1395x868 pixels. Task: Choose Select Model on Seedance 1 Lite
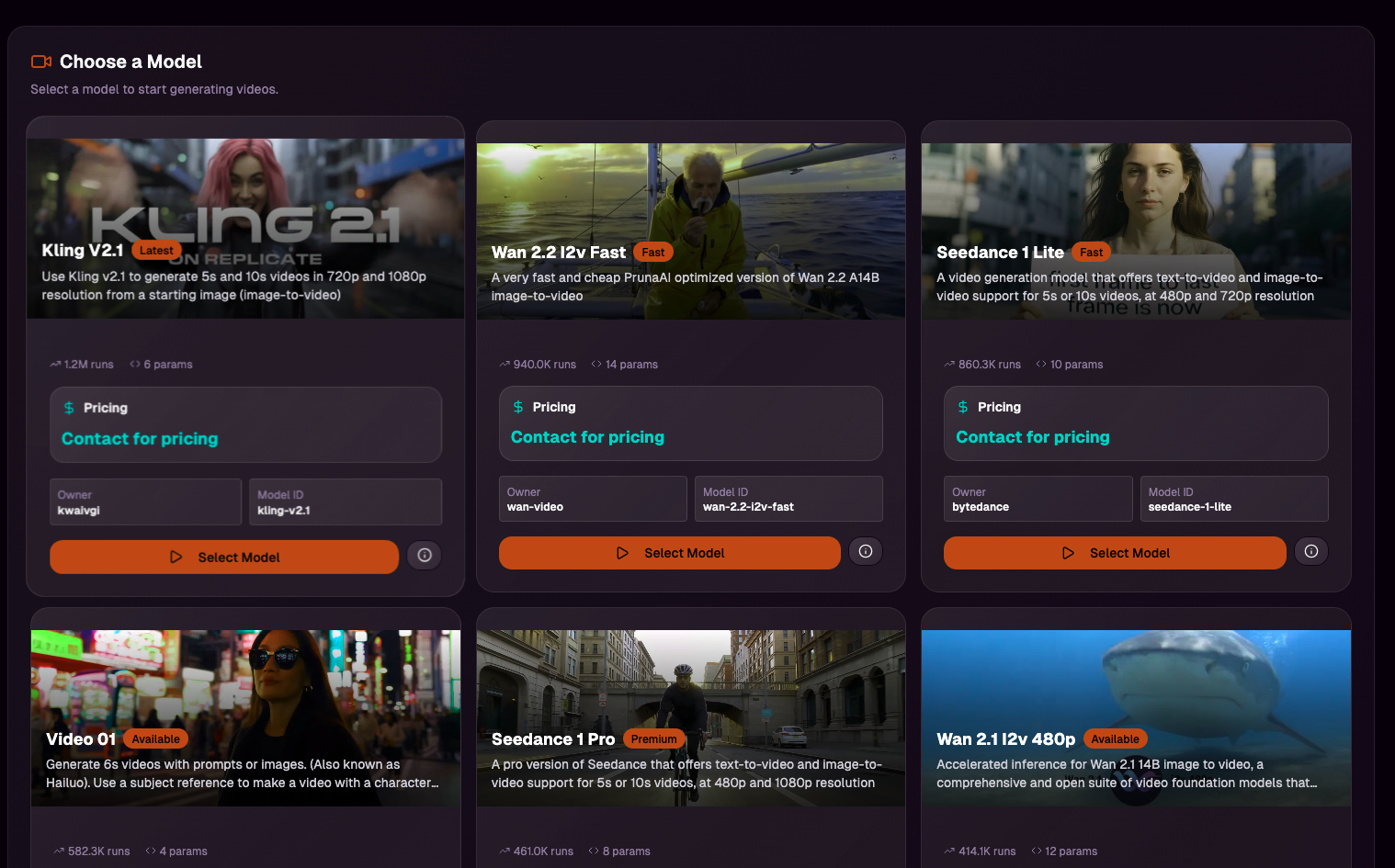click(1114, 553)
